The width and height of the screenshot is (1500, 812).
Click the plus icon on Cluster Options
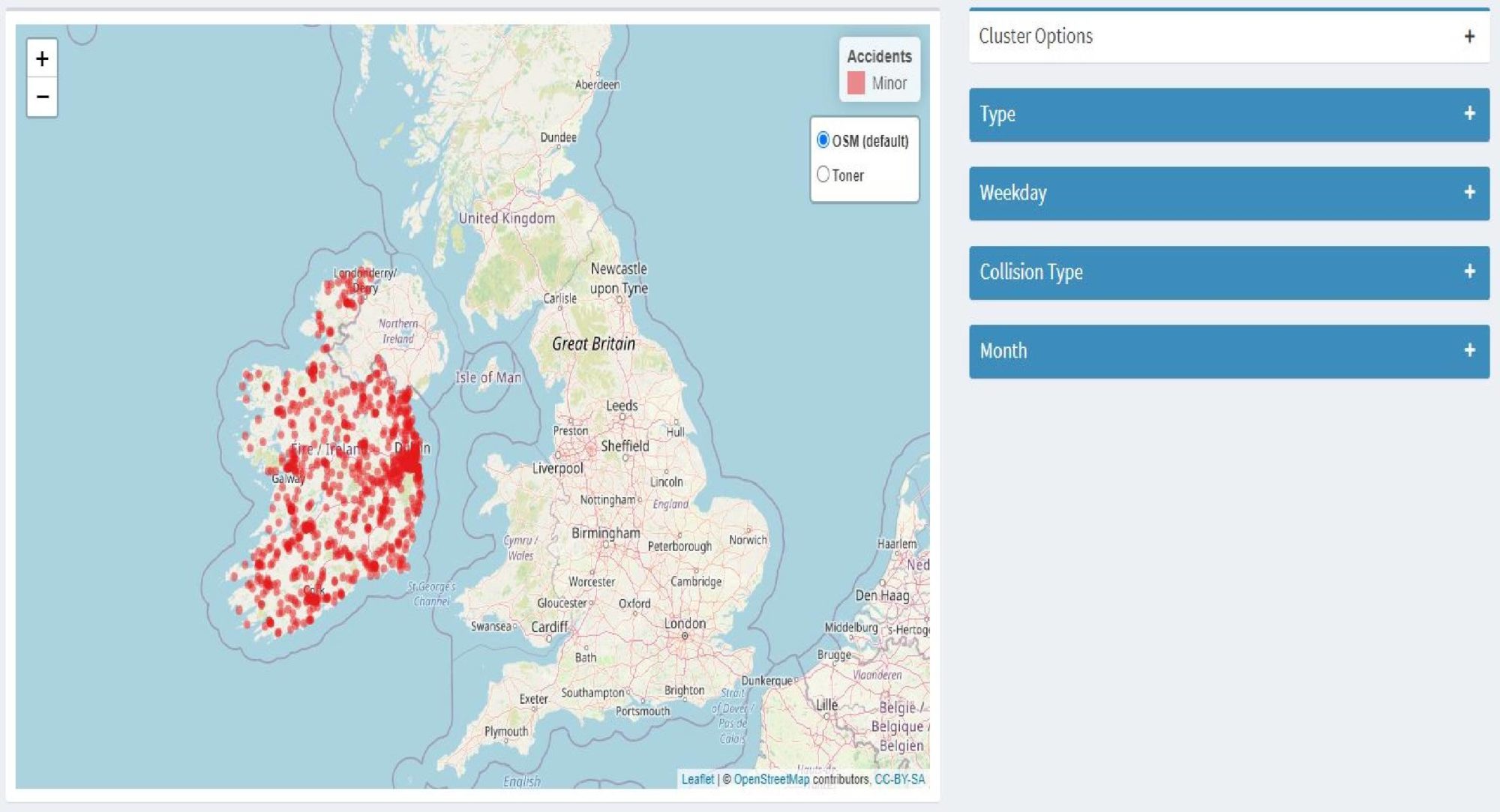1468,36
